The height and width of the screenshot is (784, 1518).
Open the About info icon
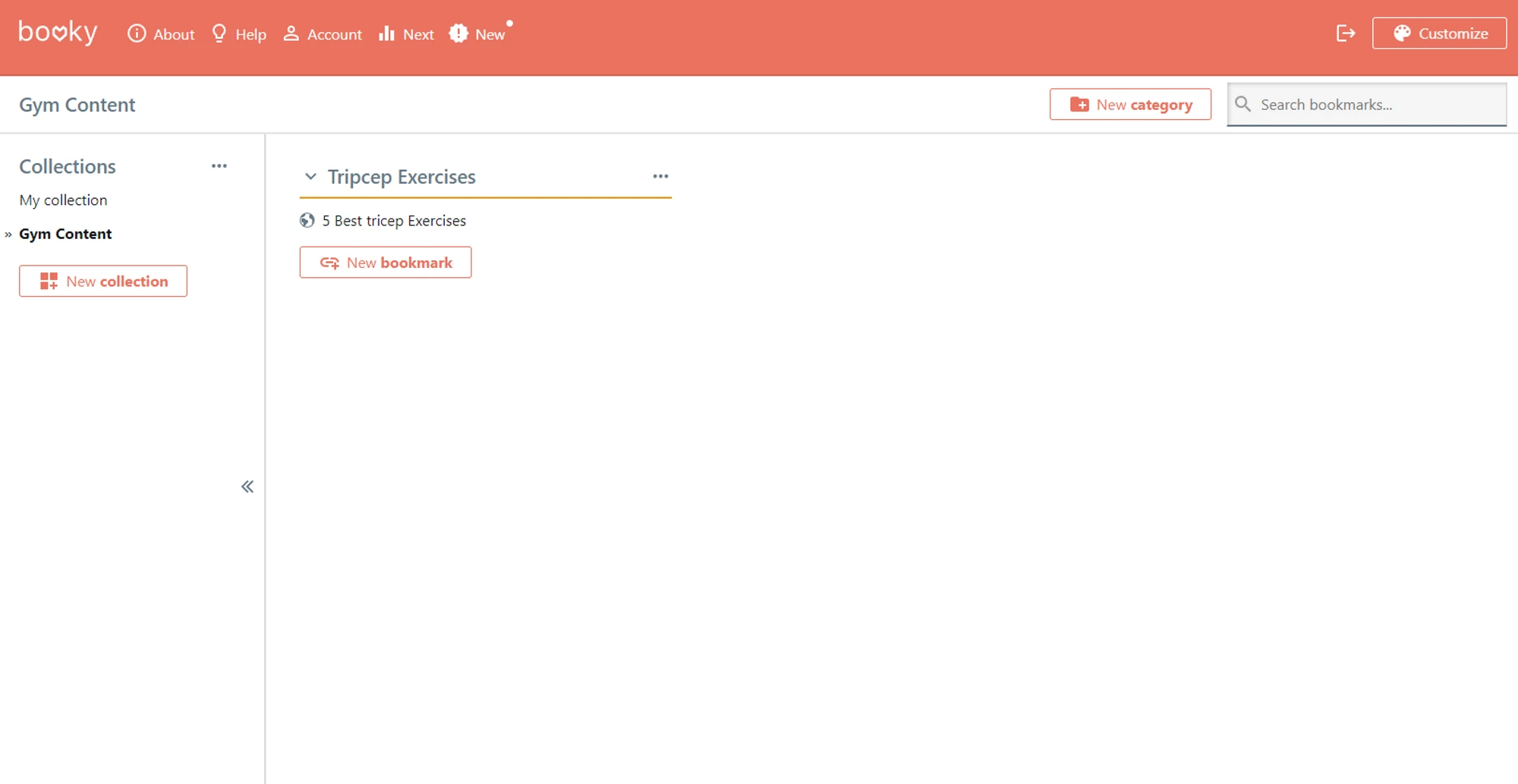tap(137, 33)
